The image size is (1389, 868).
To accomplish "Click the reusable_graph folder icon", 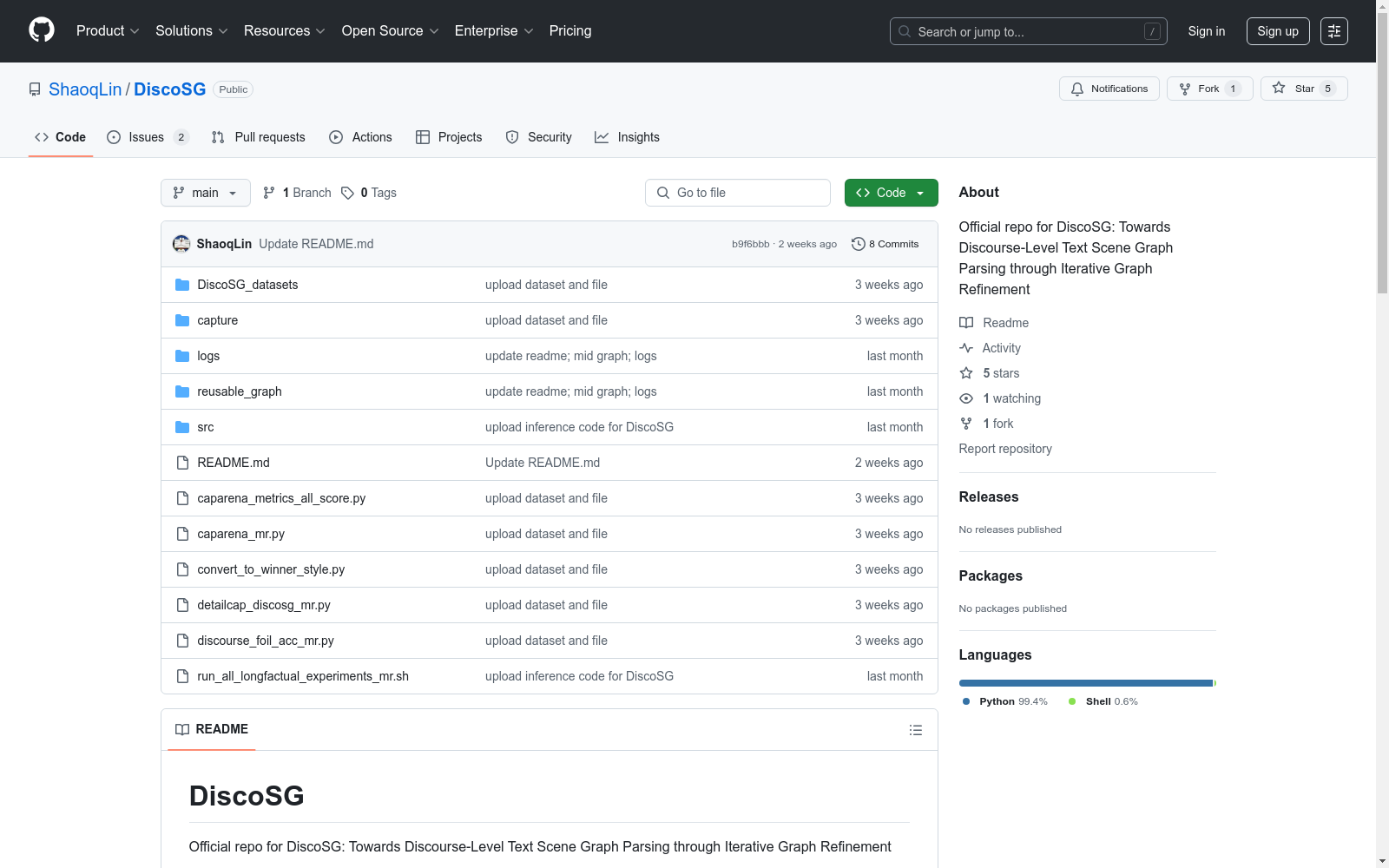I will 182,391.
